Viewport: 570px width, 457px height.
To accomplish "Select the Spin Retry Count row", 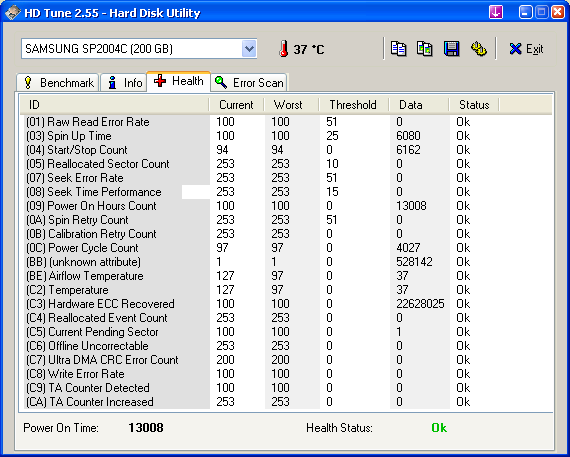I will [286, 220].
